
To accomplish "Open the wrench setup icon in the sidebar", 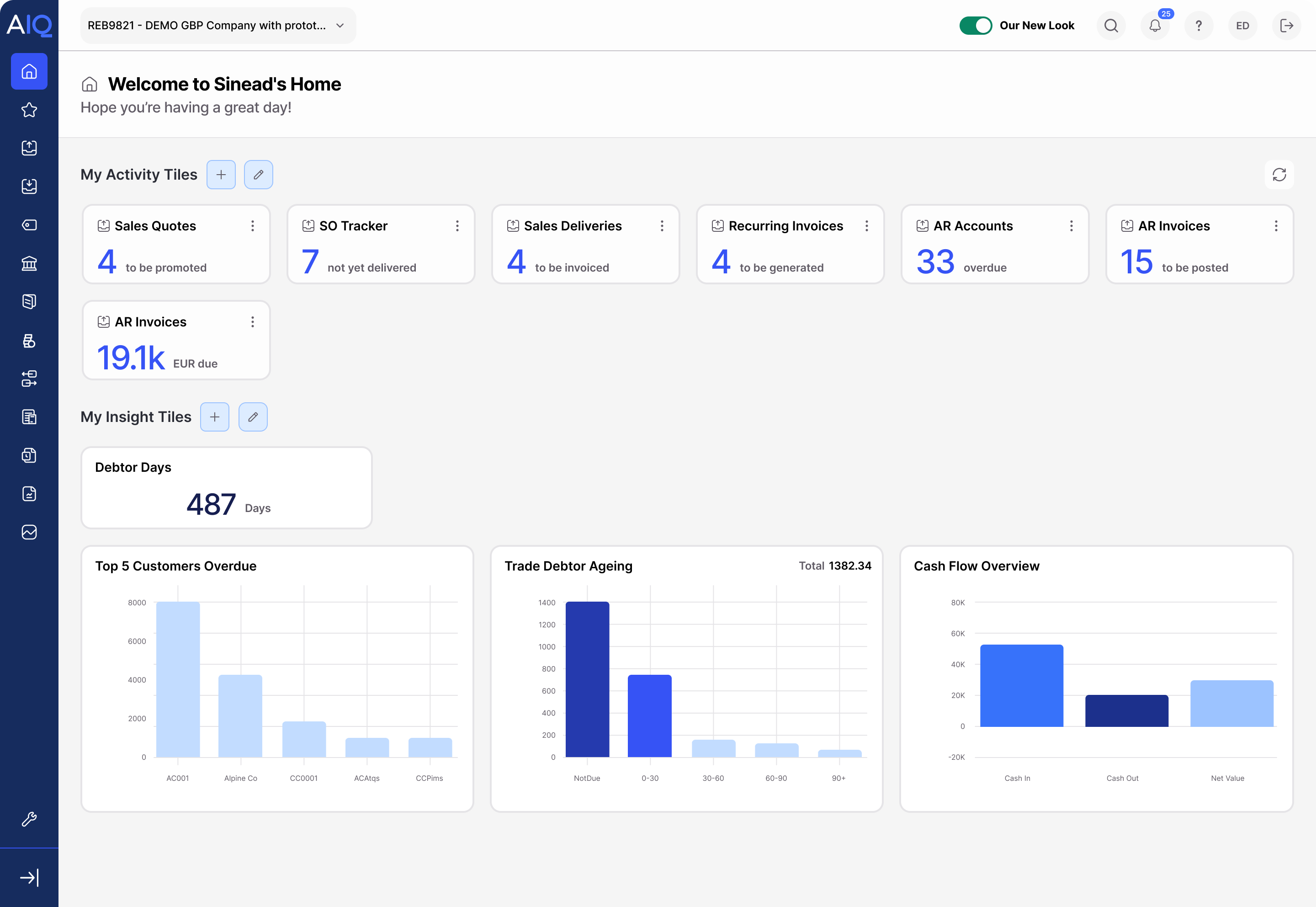I will 29,819.
